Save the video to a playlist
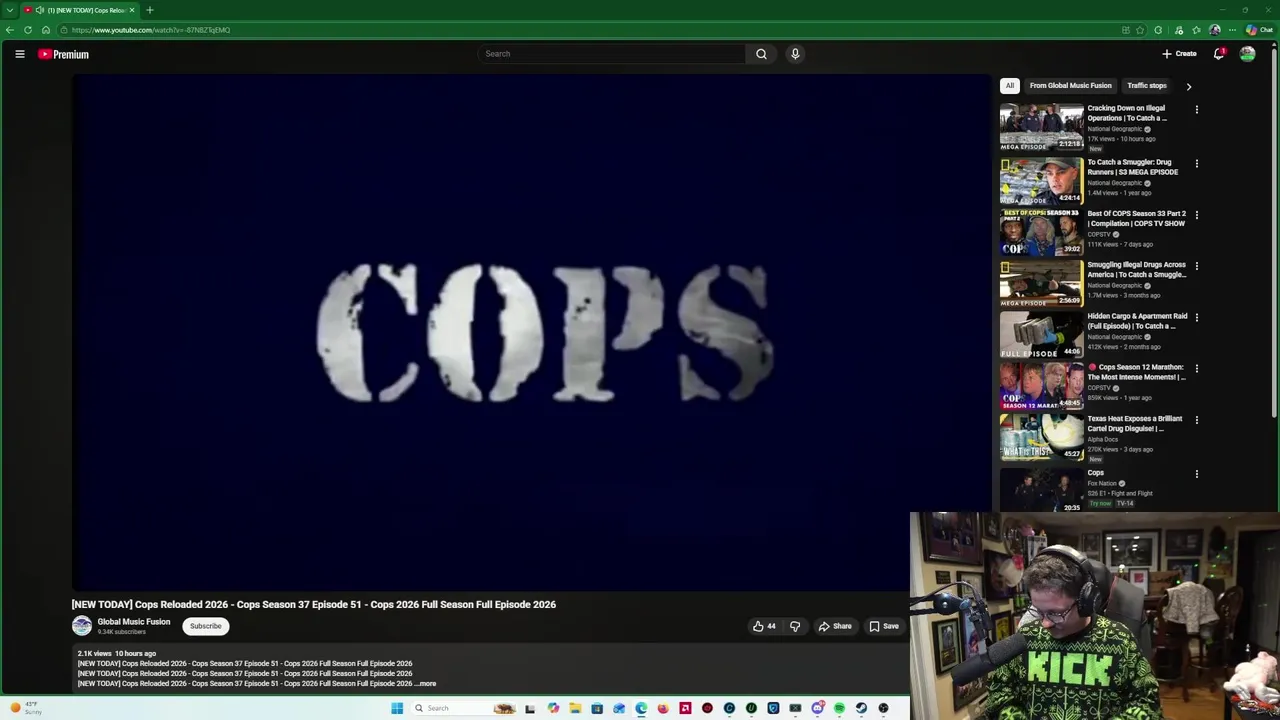The image size is (1280, 720). pos(884,626)
